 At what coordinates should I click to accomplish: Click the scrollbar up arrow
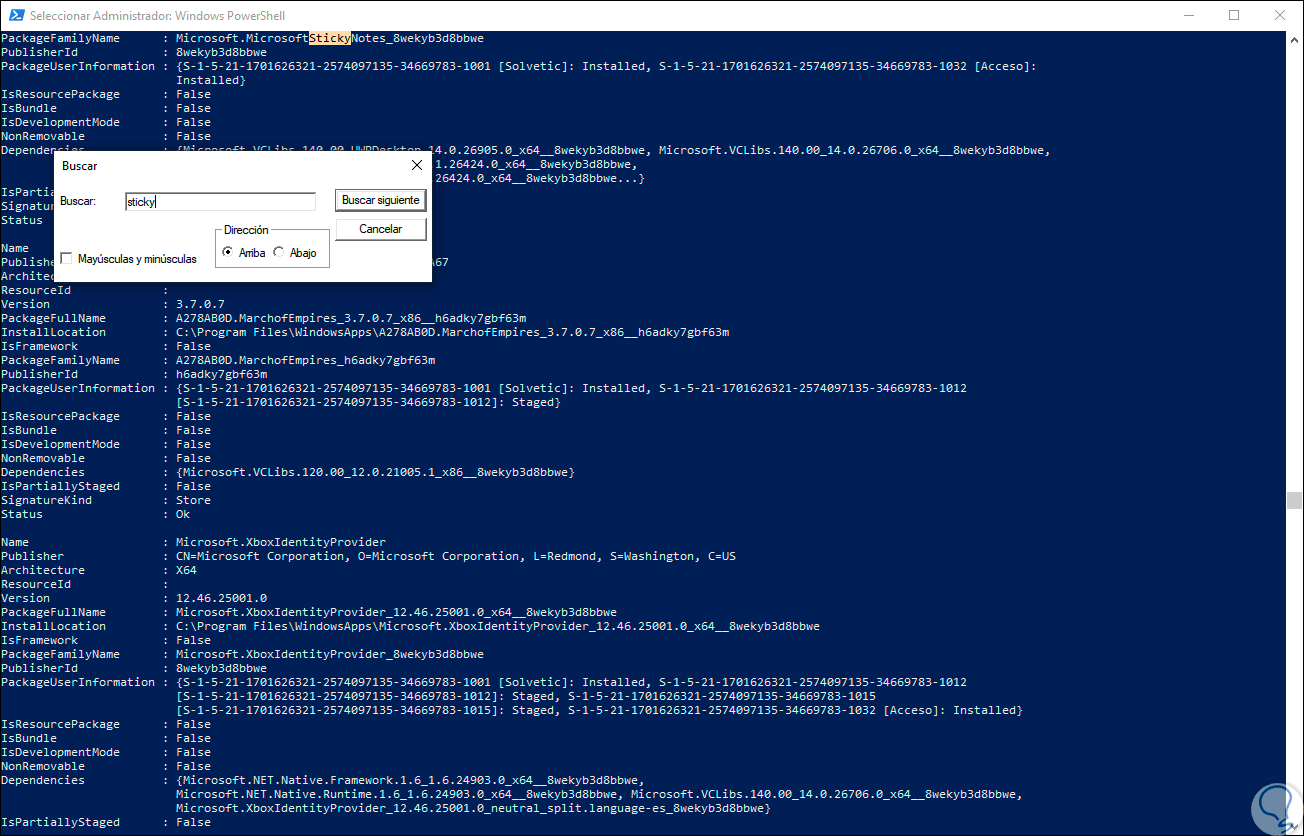(x=1294, y=42)
